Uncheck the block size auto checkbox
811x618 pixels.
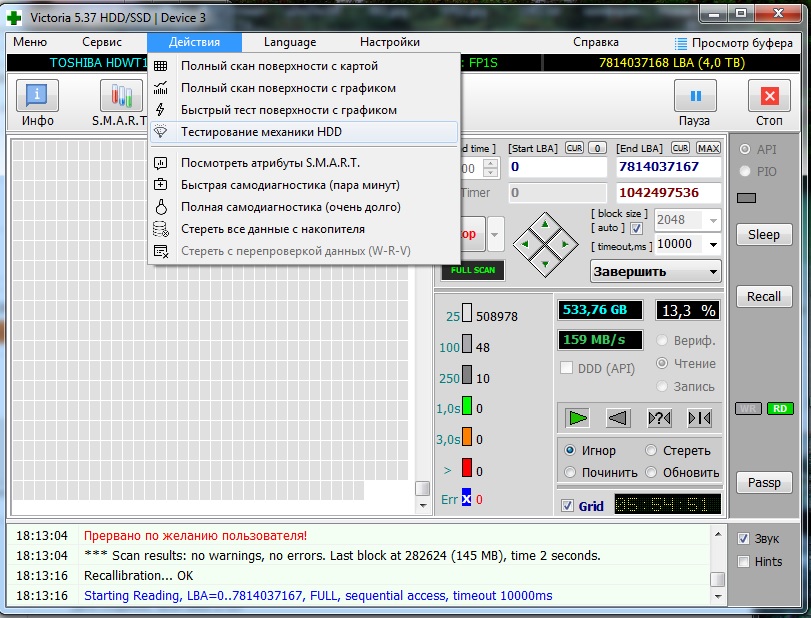637,228
